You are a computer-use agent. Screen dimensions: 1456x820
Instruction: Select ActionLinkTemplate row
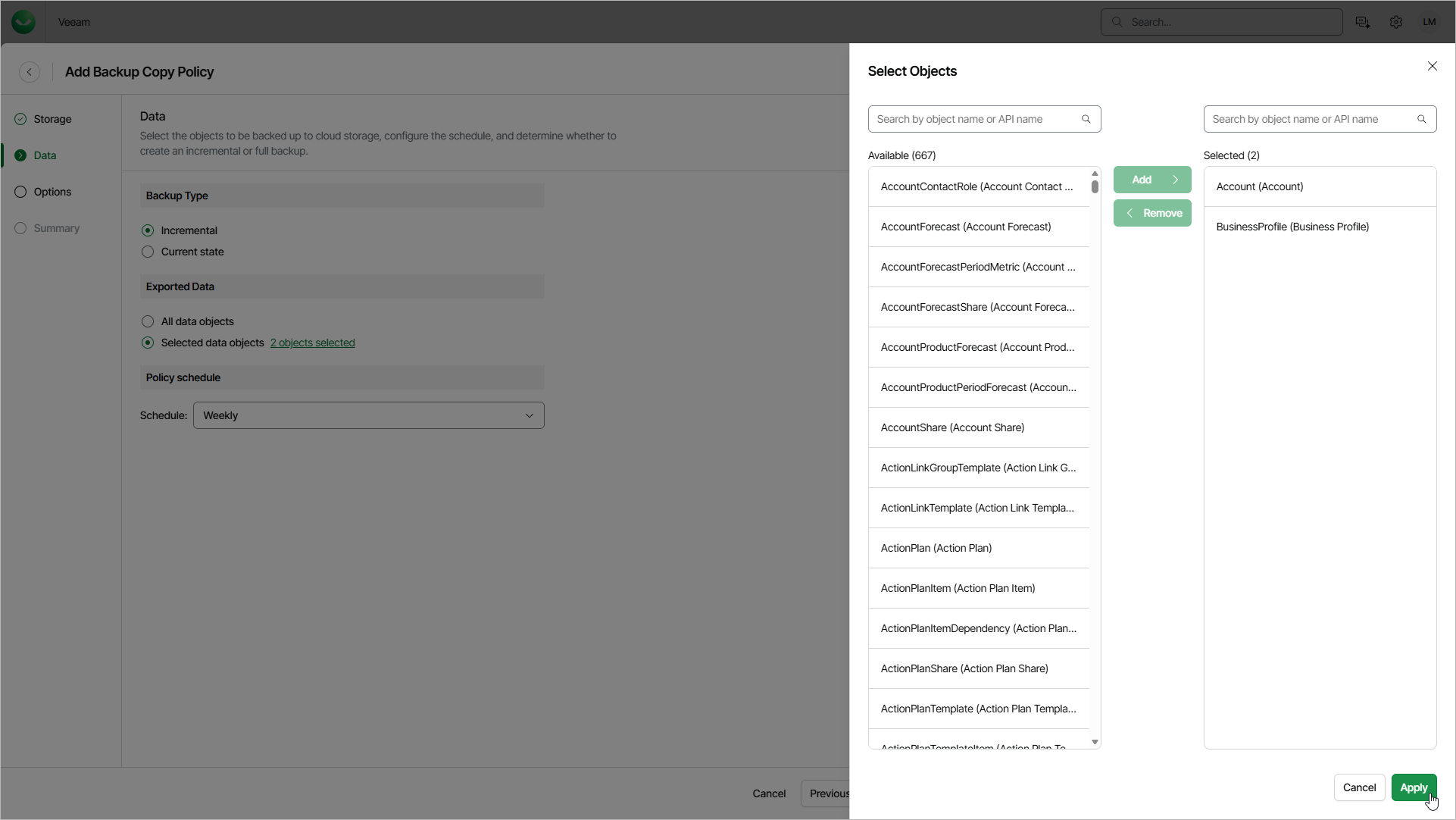coord(978,508)
